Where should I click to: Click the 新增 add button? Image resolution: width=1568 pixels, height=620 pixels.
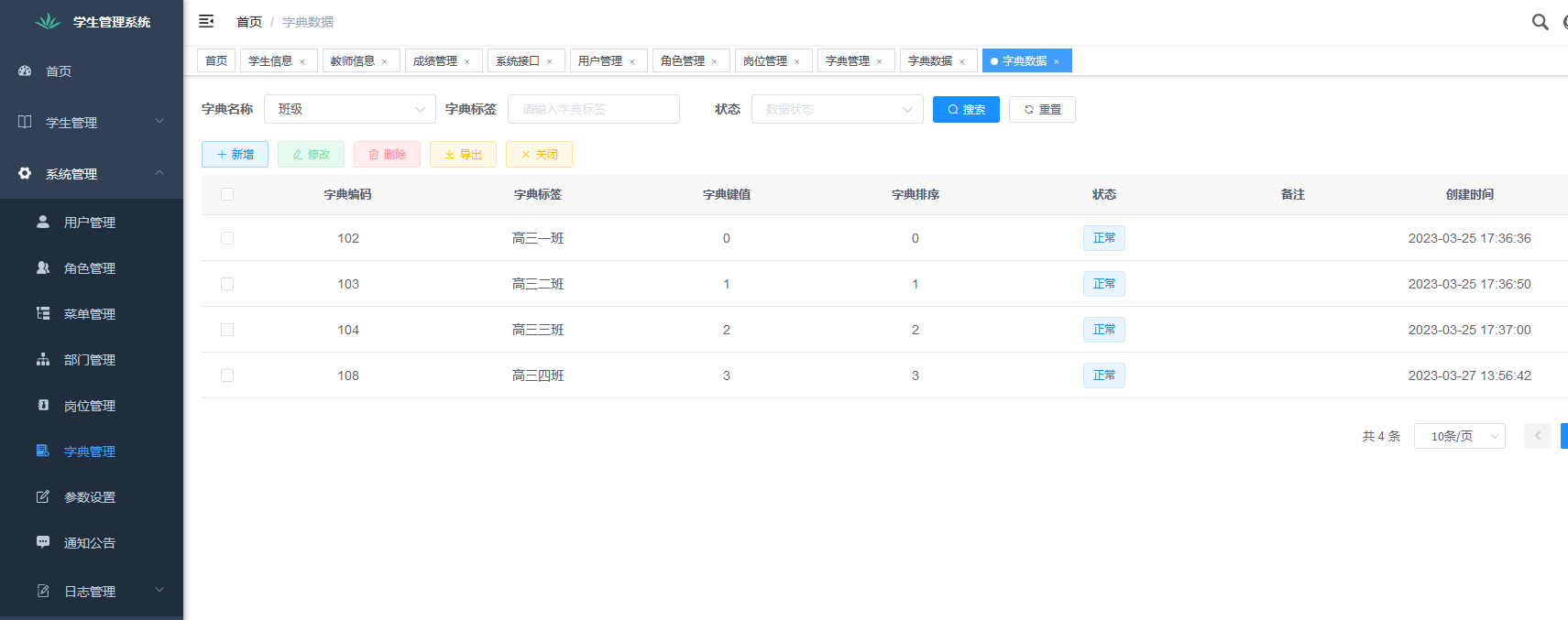point(235,154)
